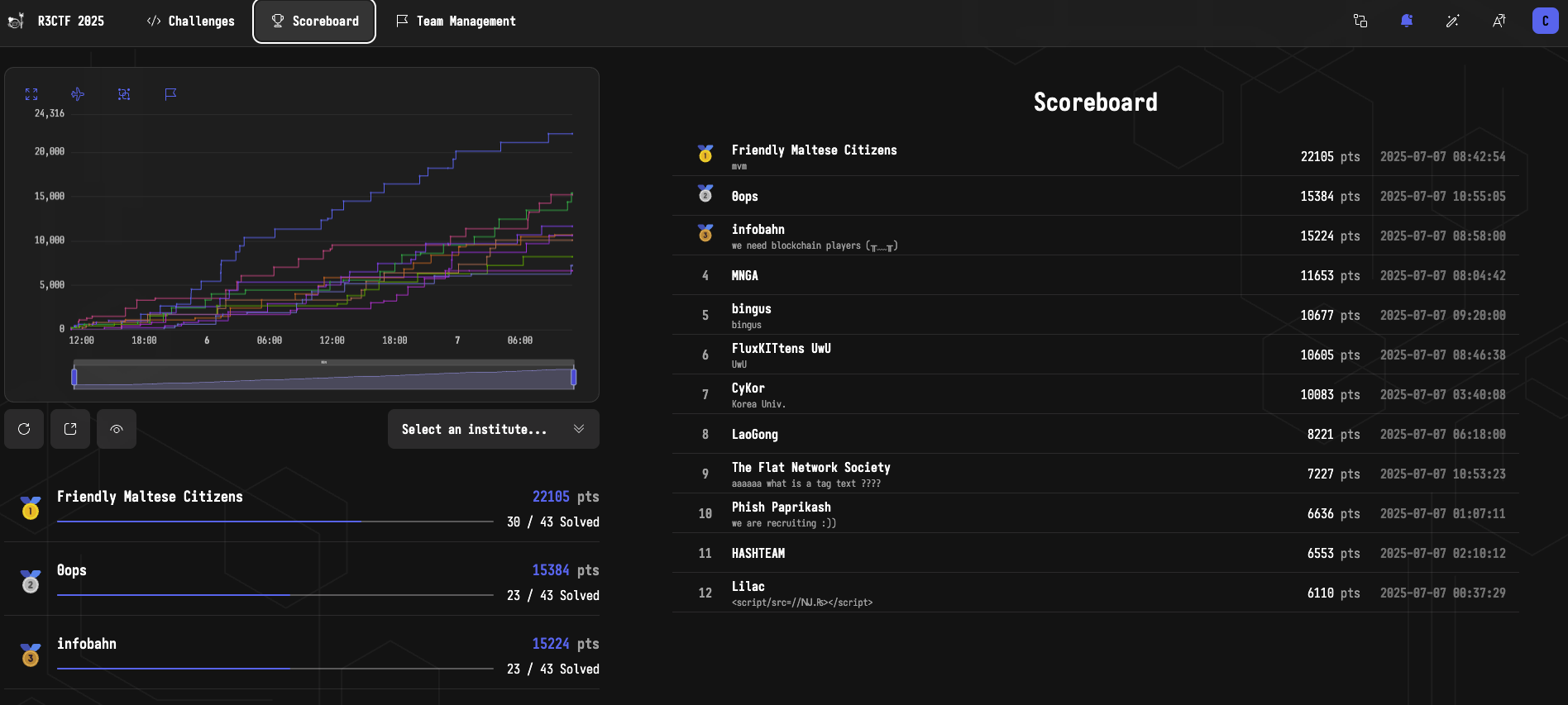Open the layout switcher icon in header

pos(1360,21)
